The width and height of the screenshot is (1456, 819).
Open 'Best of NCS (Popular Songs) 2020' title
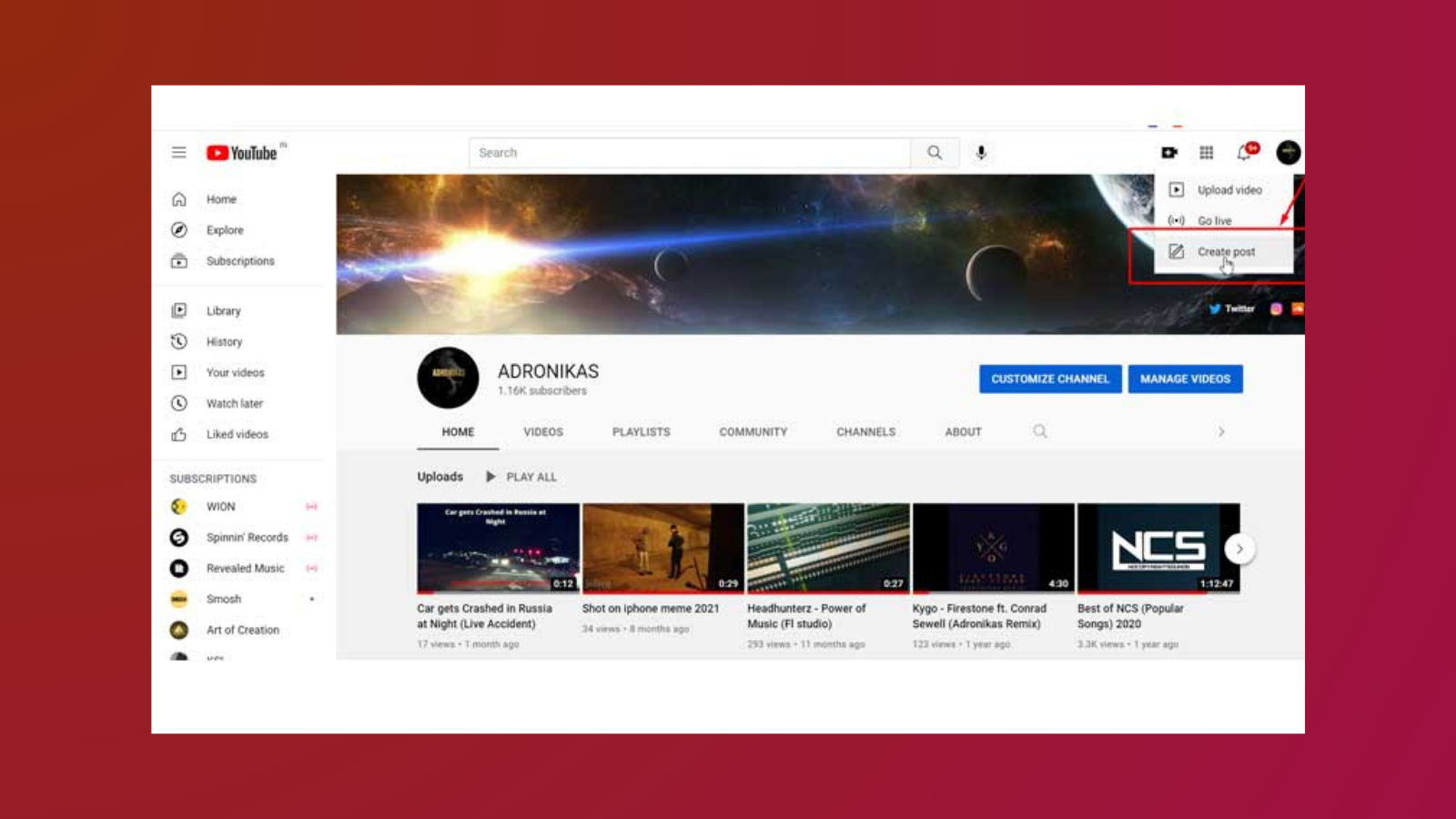point(1130,616)
